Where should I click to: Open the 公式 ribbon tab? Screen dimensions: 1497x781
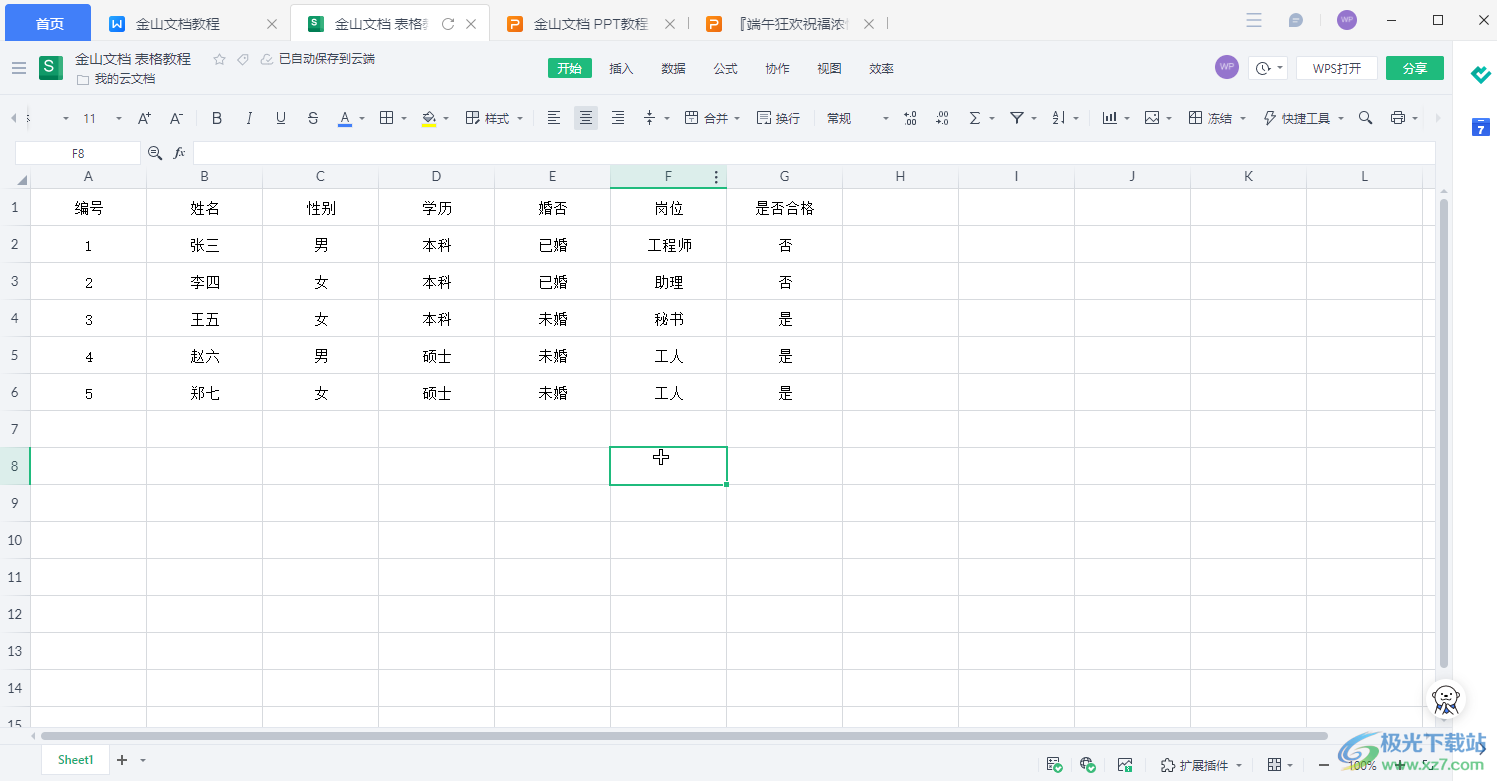[726, 68]
